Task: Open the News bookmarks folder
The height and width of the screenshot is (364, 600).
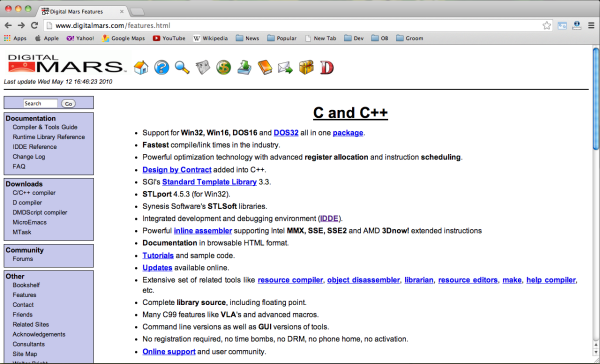Action: 248,38
